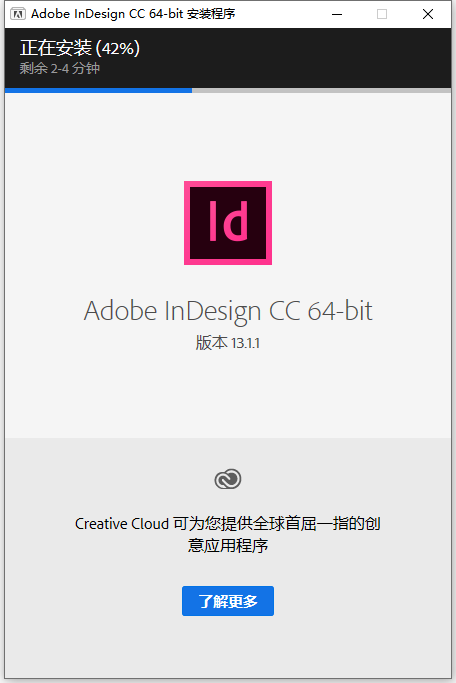Click the 版本 13.1.1 version label
This screenshot has height=683, width=456.
point(228,343)
